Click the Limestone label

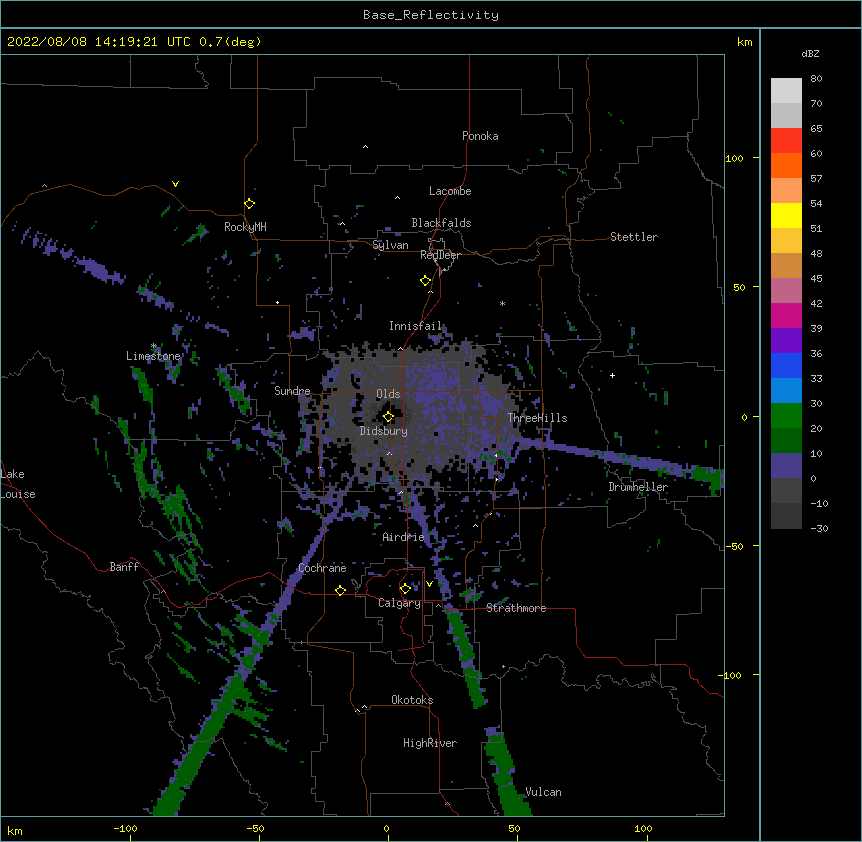pyautogui.click(x=153, y=356)
